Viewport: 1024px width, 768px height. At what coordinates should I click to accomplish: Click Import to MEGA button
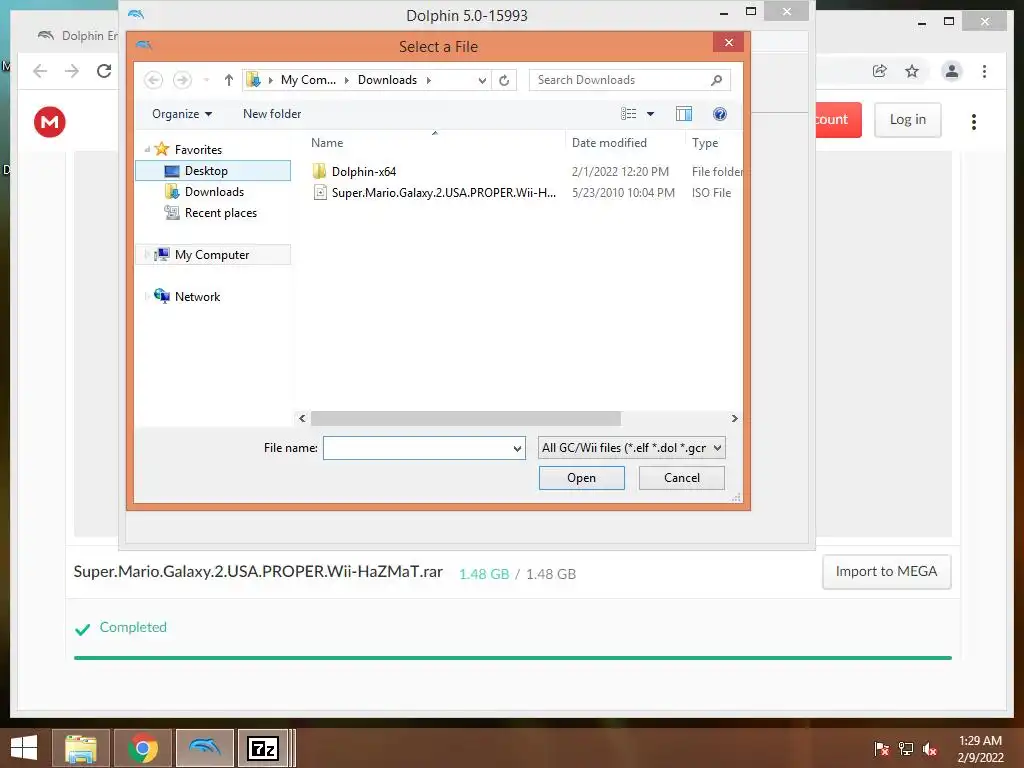886,571
